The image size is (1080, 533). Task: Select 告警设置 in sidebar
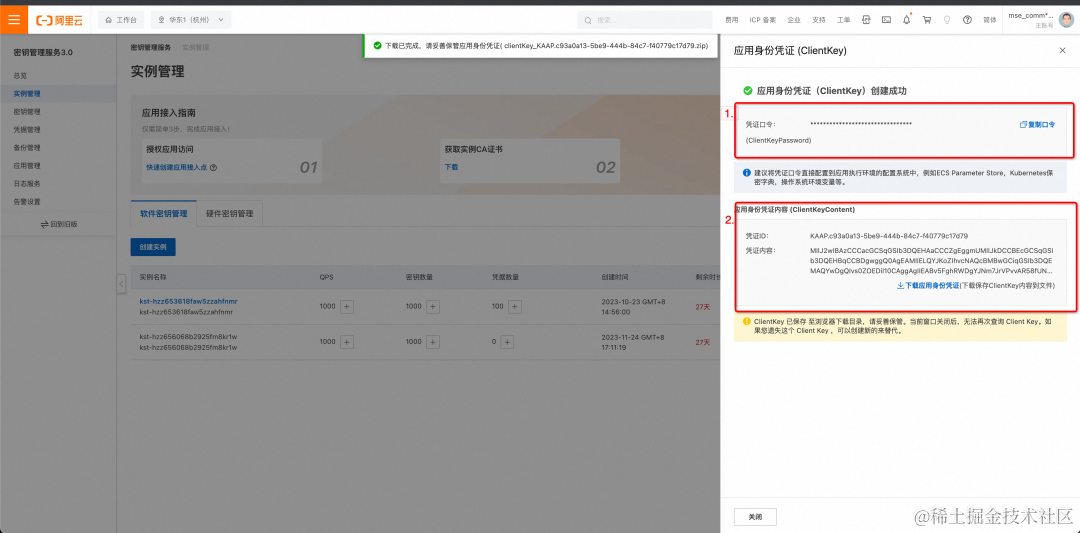(x=27, y=202)
